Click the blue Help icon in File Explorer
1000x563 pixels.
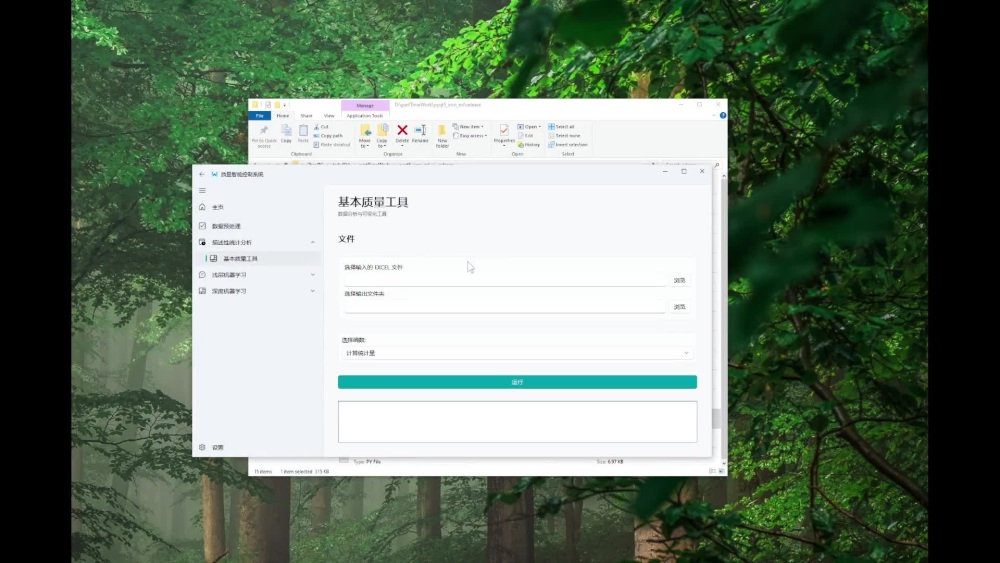723,115
